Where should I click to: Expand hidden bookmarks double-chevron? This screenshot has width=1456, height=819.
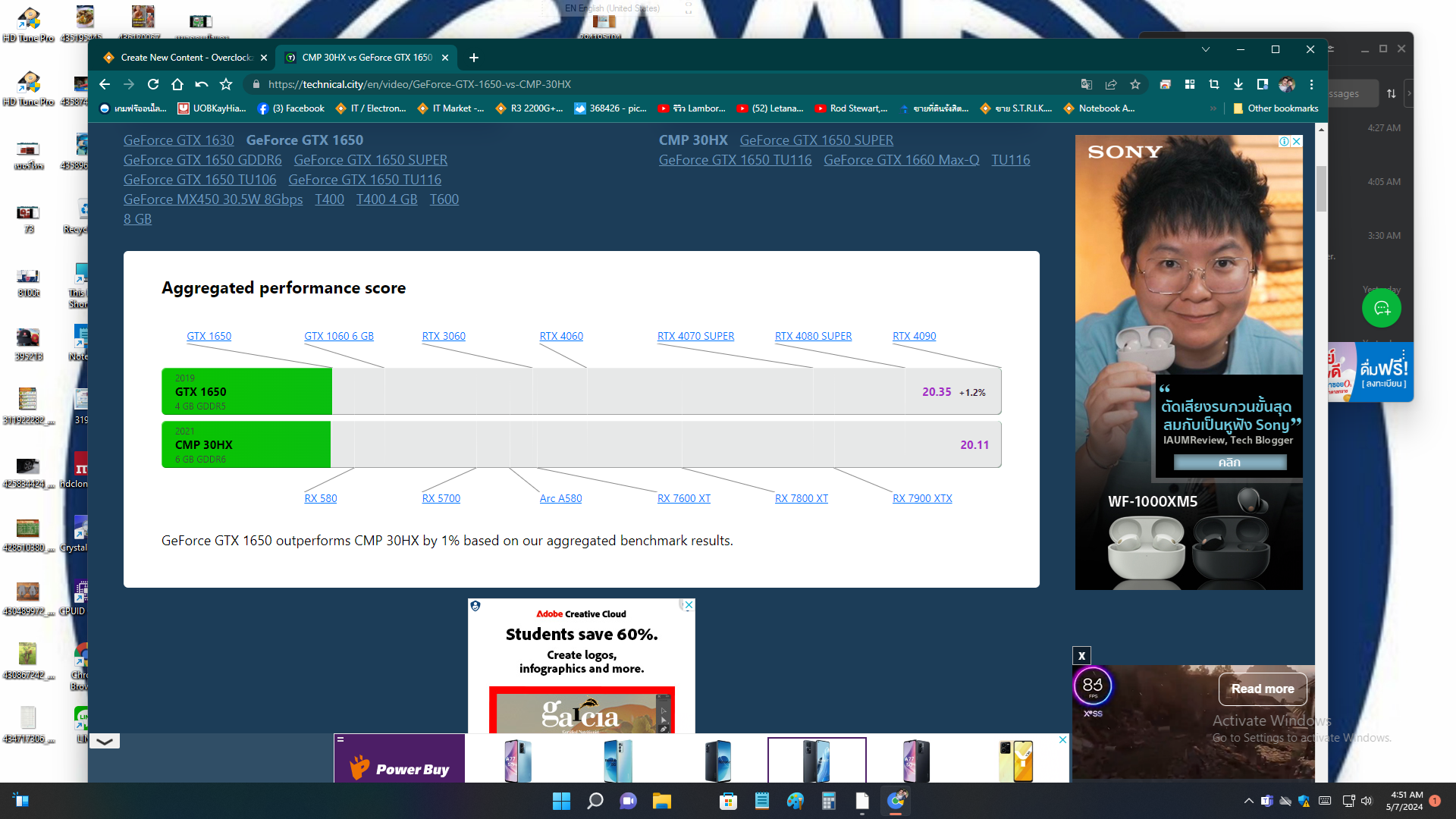pyautogui.click(x=1213, y=108)
